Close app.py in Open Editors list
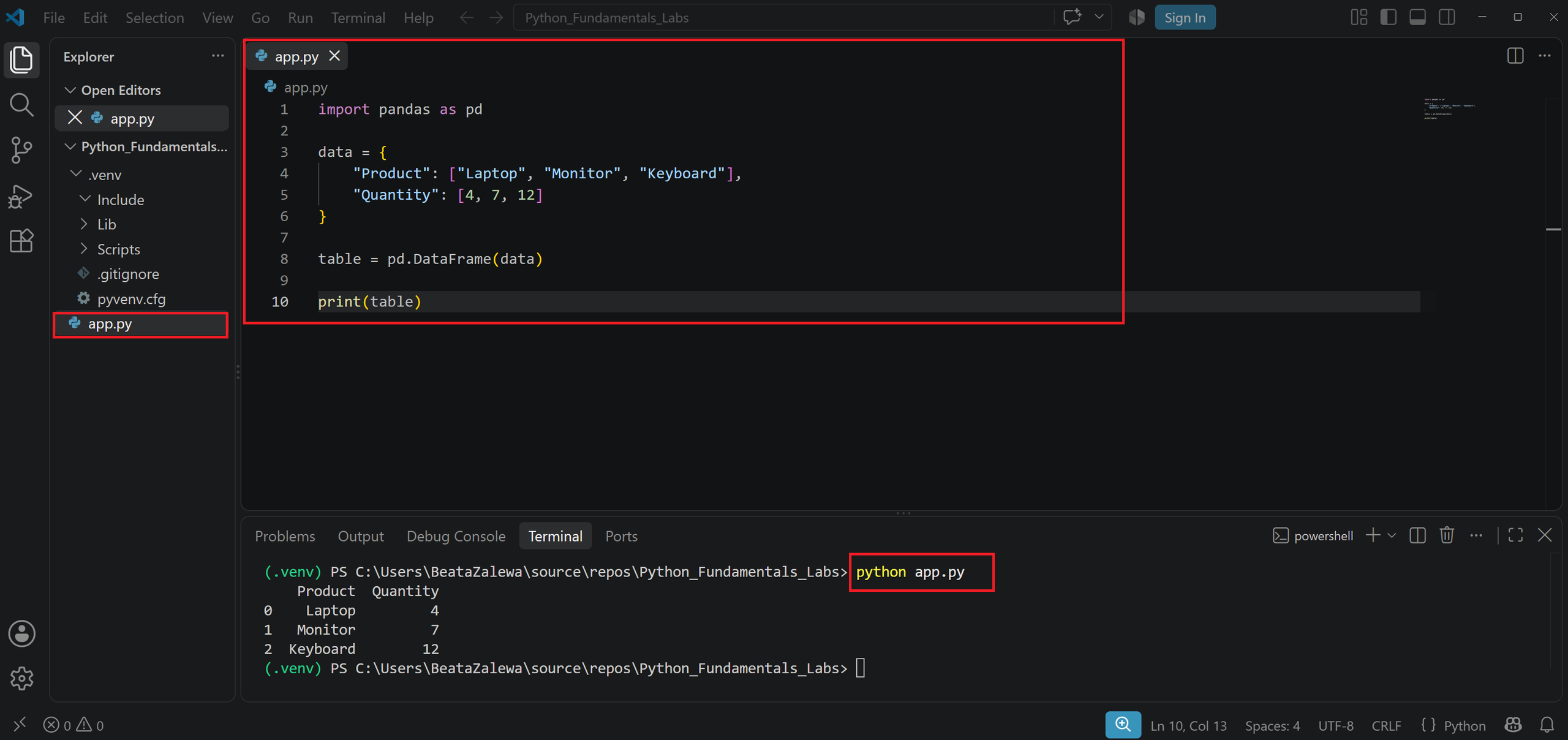 (75, 118)
